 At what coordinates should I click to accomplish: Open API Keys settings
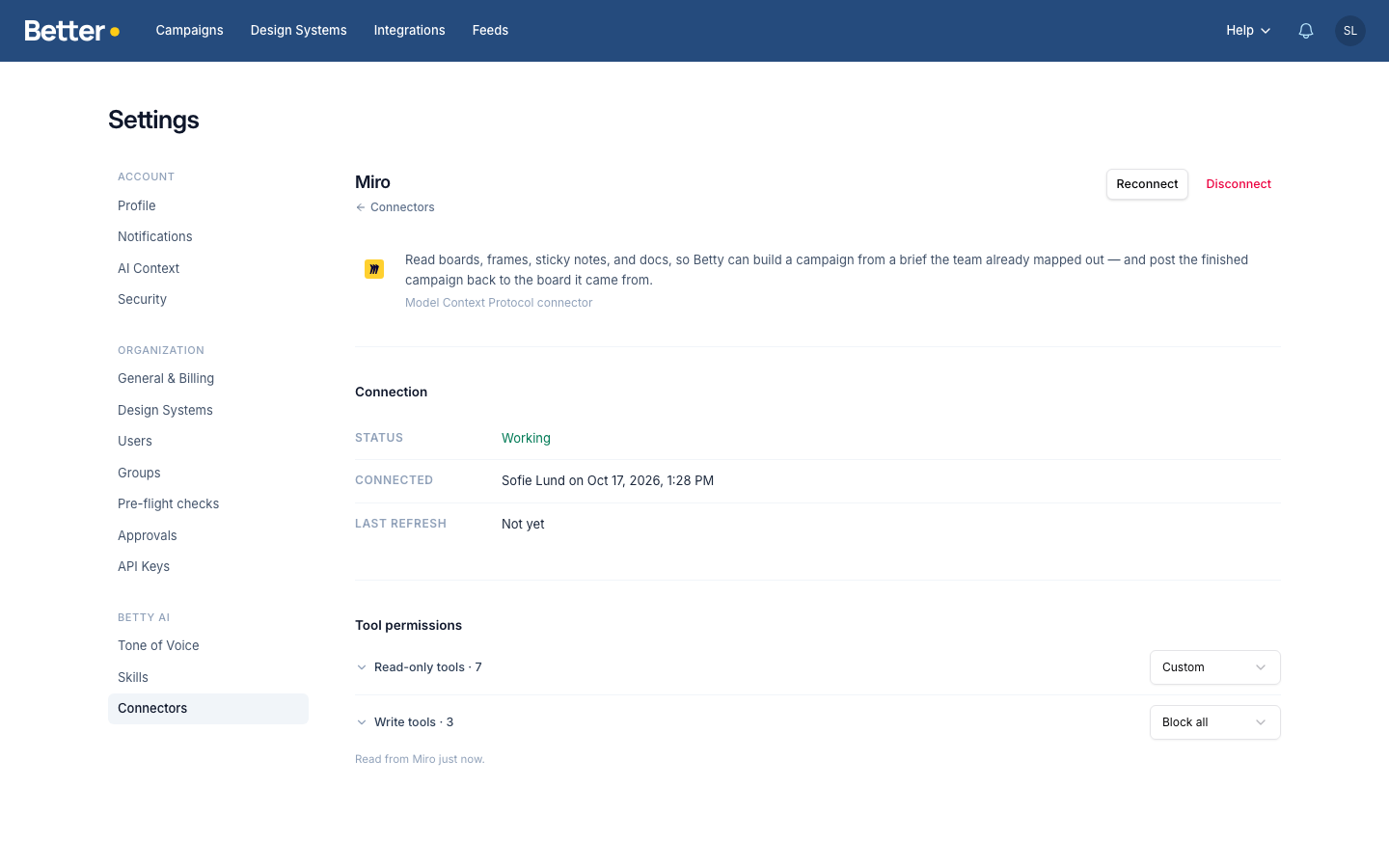pos(208,567)
